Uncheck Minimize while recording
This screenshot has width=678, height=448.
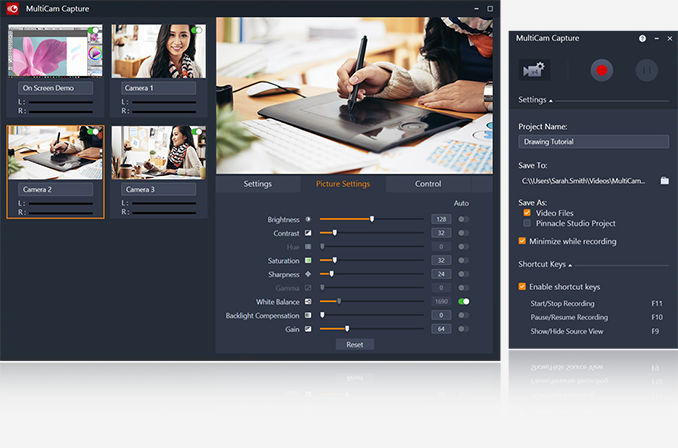522,241
